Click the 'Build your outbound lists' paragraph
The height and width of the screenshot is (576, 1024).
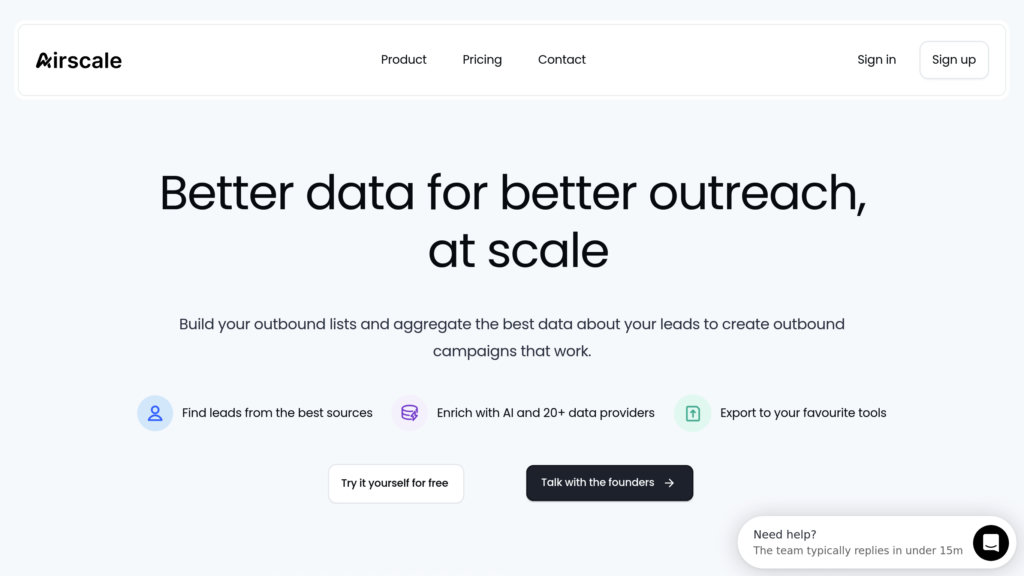pyautogui.click(x=512, y=337)
